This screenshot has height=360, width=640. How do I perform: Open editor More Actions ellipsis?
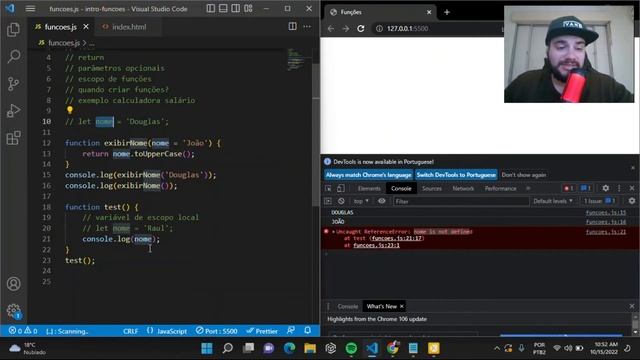point(307,27)
